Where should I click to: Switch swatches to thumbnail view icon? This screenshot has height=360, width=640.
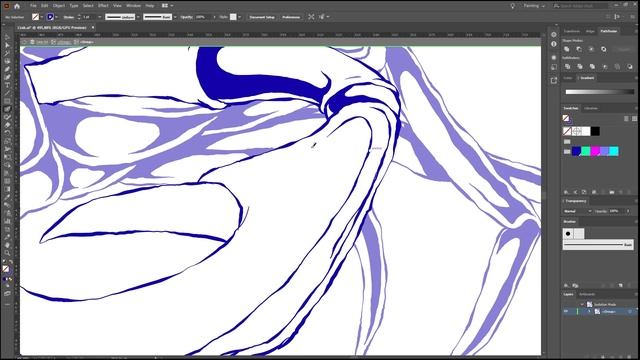tap(634, 118)
